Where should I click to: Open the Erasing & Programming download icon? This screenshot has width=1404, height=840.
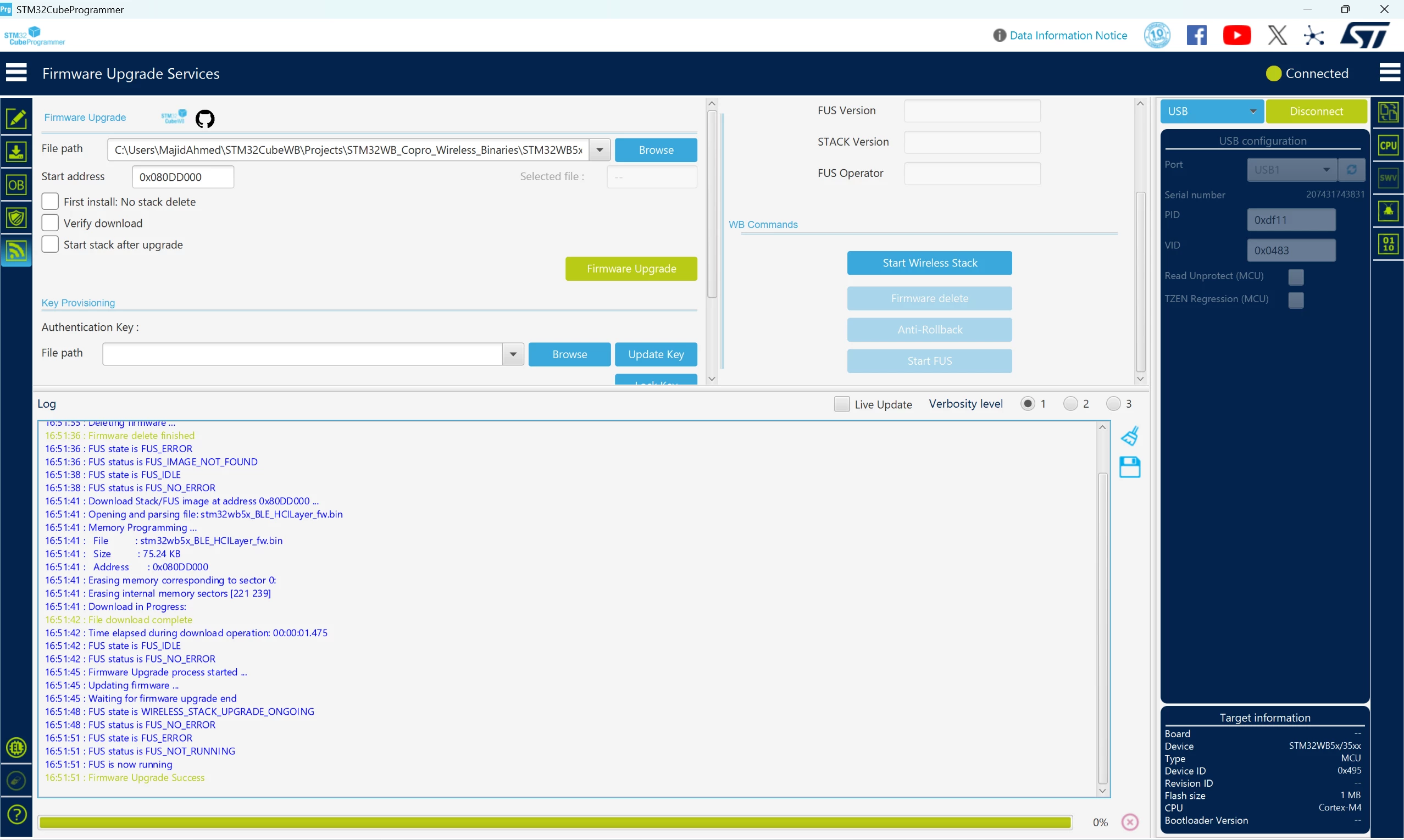tap(16, 151)
